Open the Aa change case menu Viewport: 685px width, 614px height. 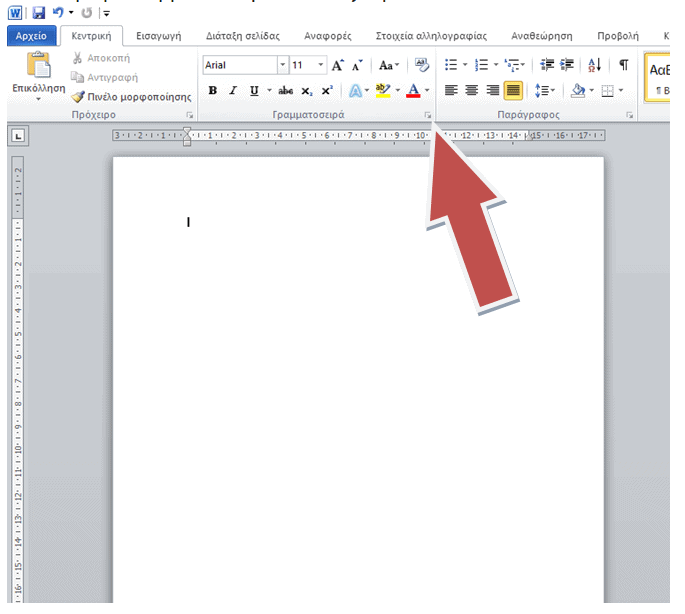(x=388, y=65)
